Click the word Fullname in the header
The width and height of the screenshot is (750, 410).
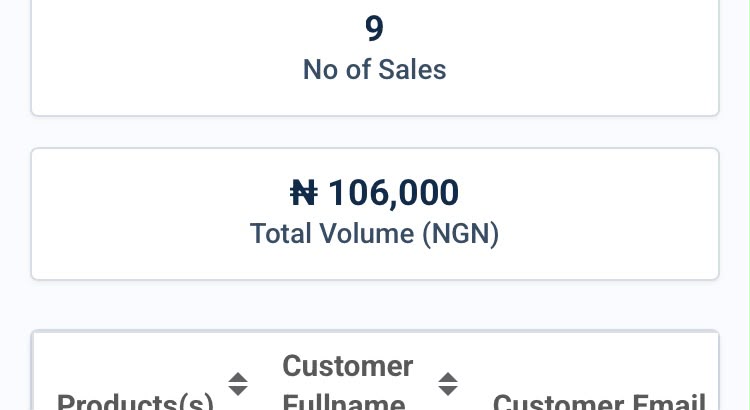344,401
